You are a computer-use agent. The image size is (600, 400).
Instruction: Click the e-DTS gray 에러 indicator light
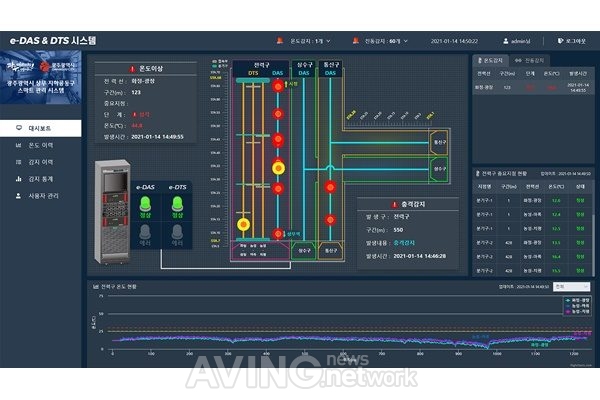[177, 232]
